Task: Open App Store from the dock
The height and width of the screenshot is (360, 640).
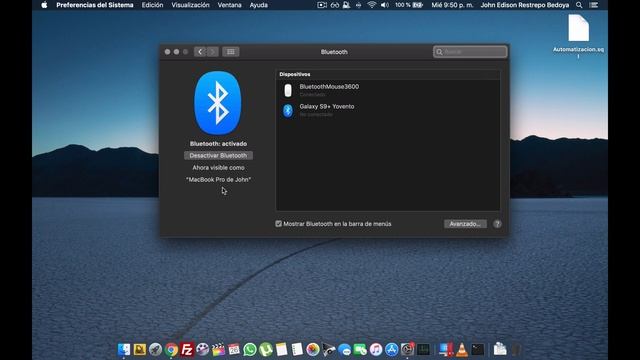Action: click(x=391, y=349)
